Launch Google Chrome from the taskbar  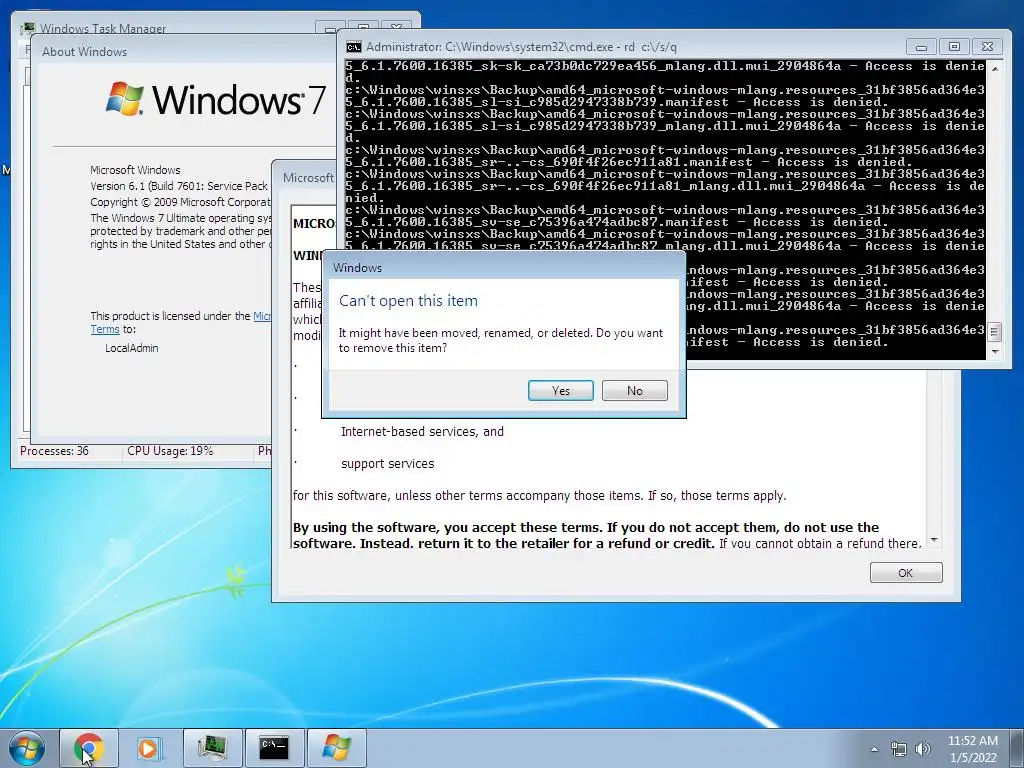point(89,748)
